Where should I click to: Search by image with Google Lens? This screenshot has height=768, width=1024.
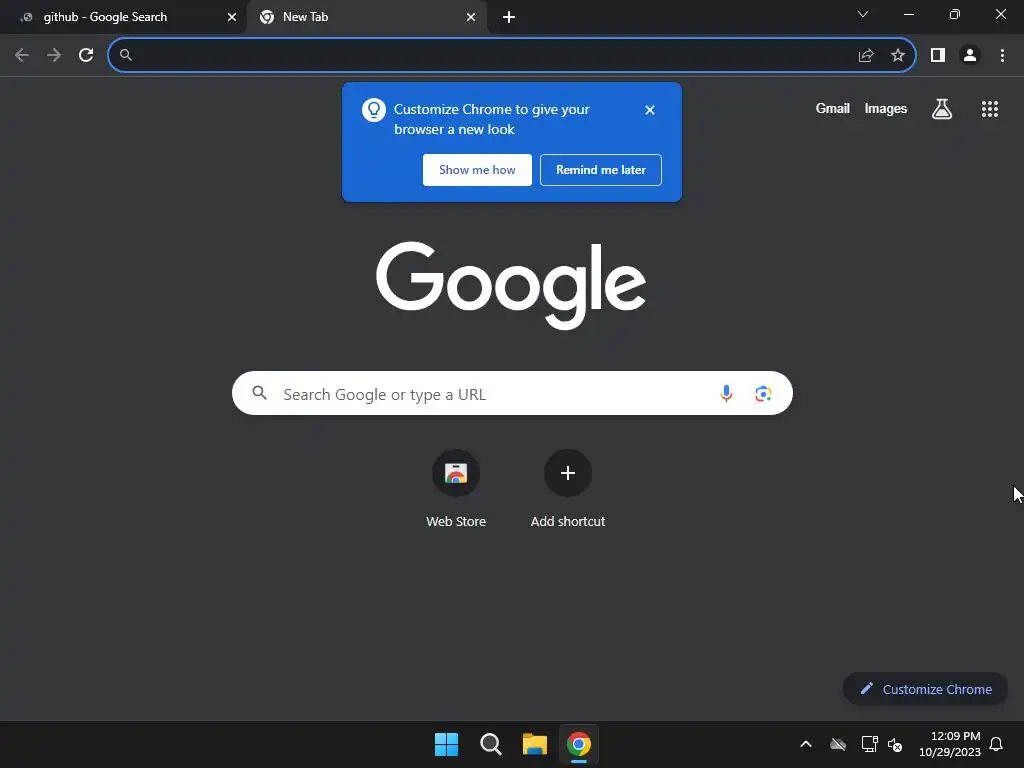(x=763, y=393)
